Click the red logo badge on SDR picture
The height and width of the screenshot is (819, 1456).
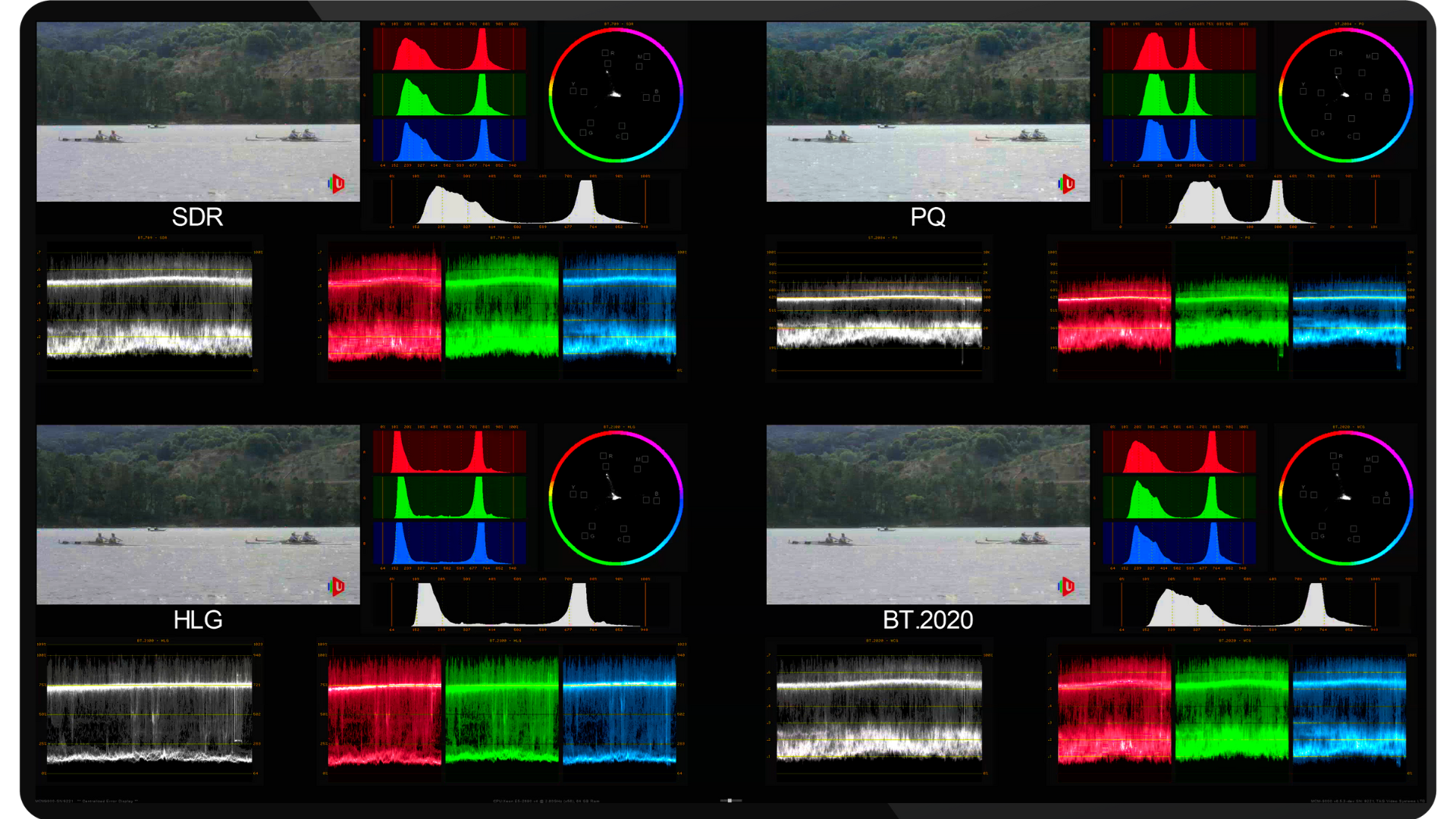click(337, 184)
